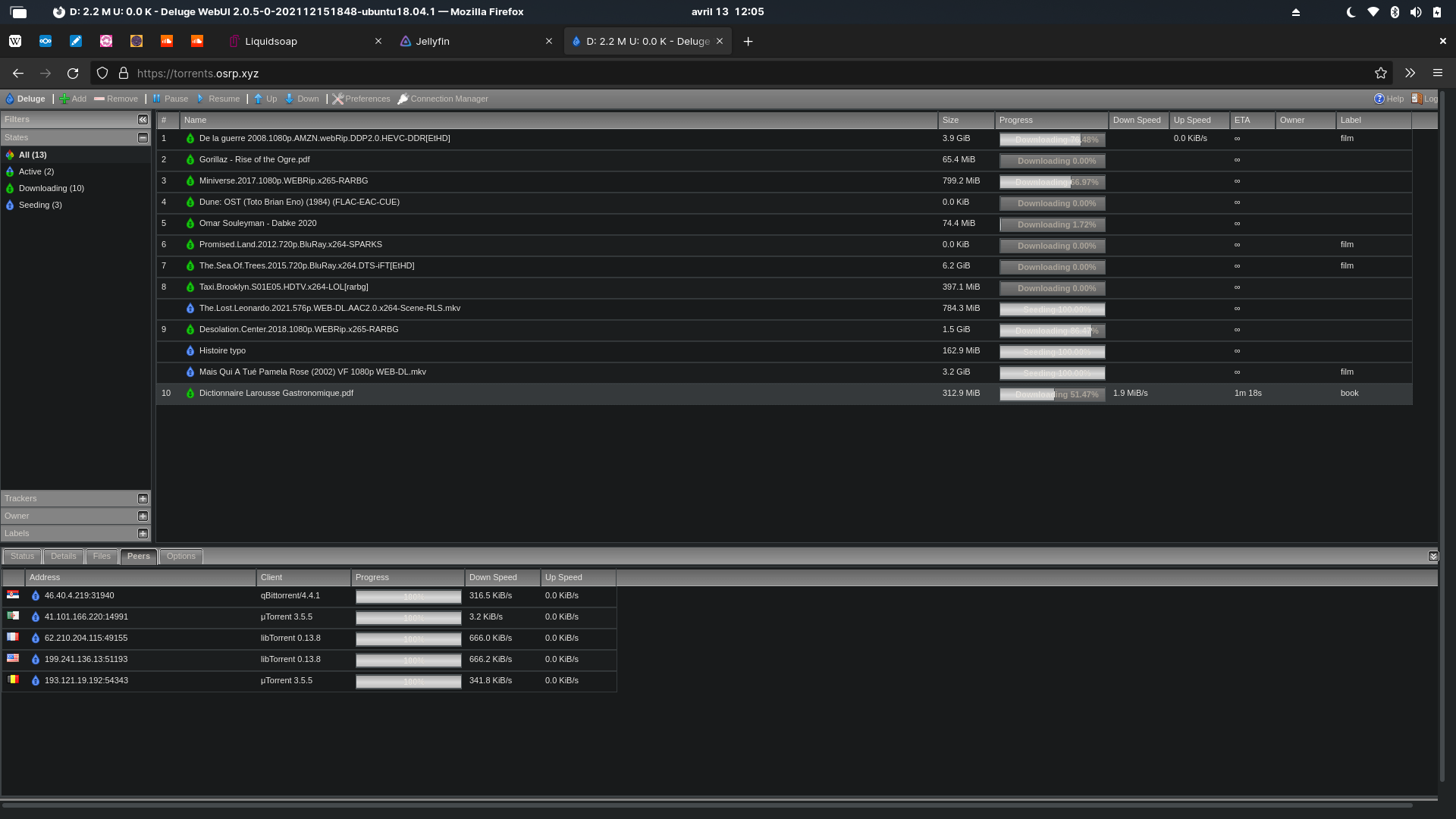Image resolution: width=1456 pixels, height=819 pixels.
Task: Collapse the bottom details panel
Action: 1432,557
